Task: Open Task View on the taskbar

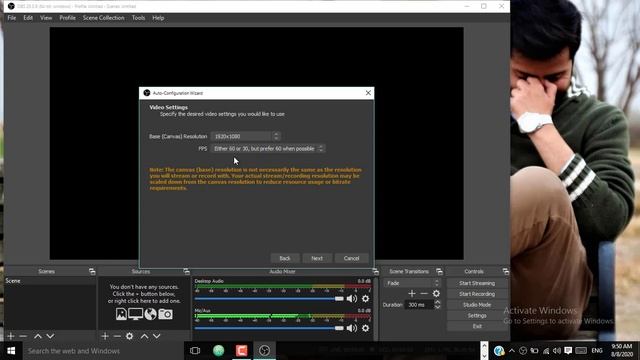Action: click(195, 351)
